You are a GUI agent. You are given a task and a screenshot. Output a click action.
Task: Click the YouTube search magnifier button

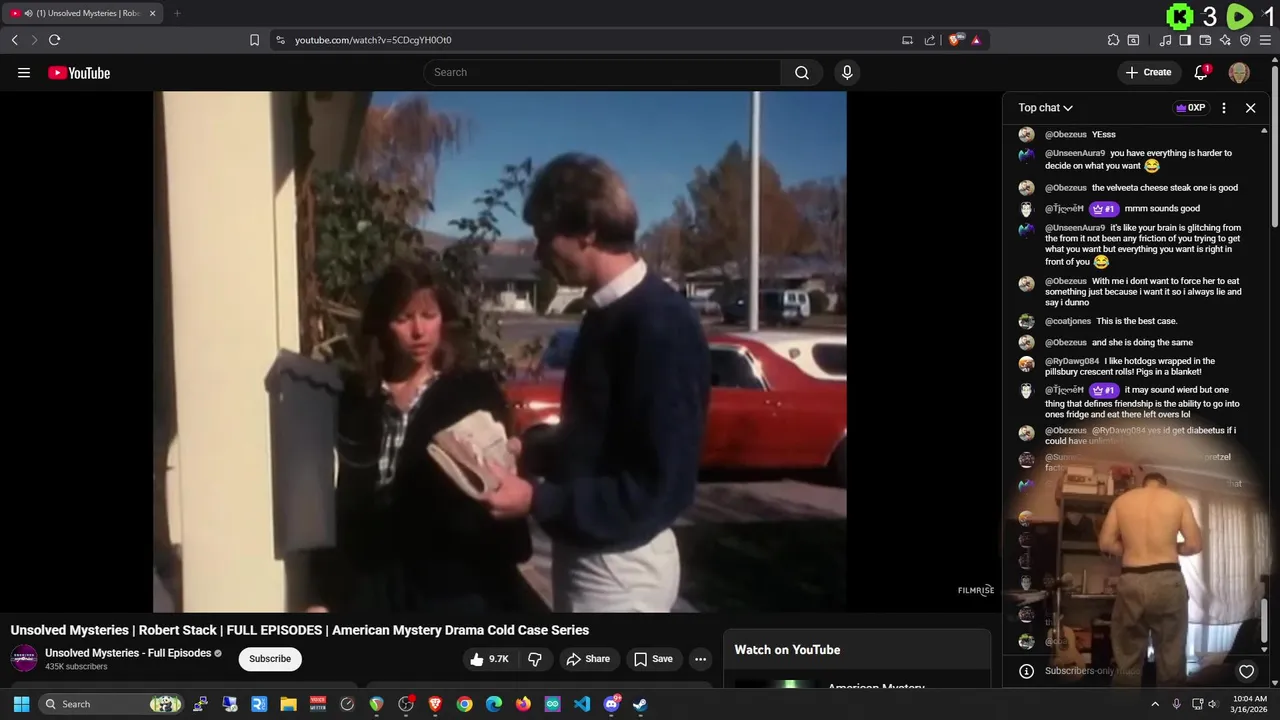(802, 72)
